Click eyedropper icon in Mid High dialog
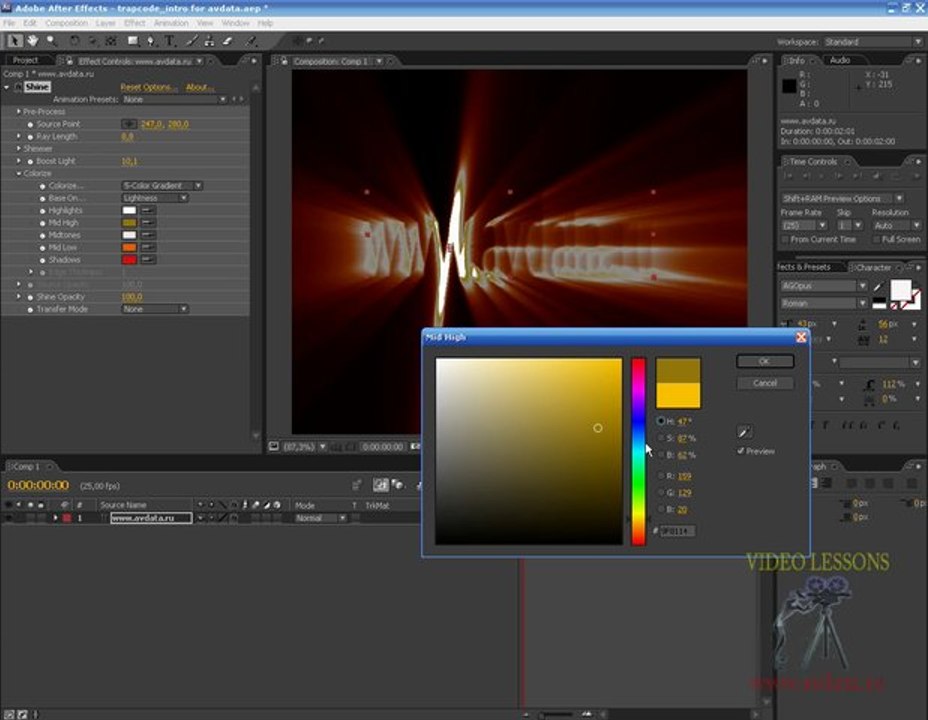 pos(745,432)
